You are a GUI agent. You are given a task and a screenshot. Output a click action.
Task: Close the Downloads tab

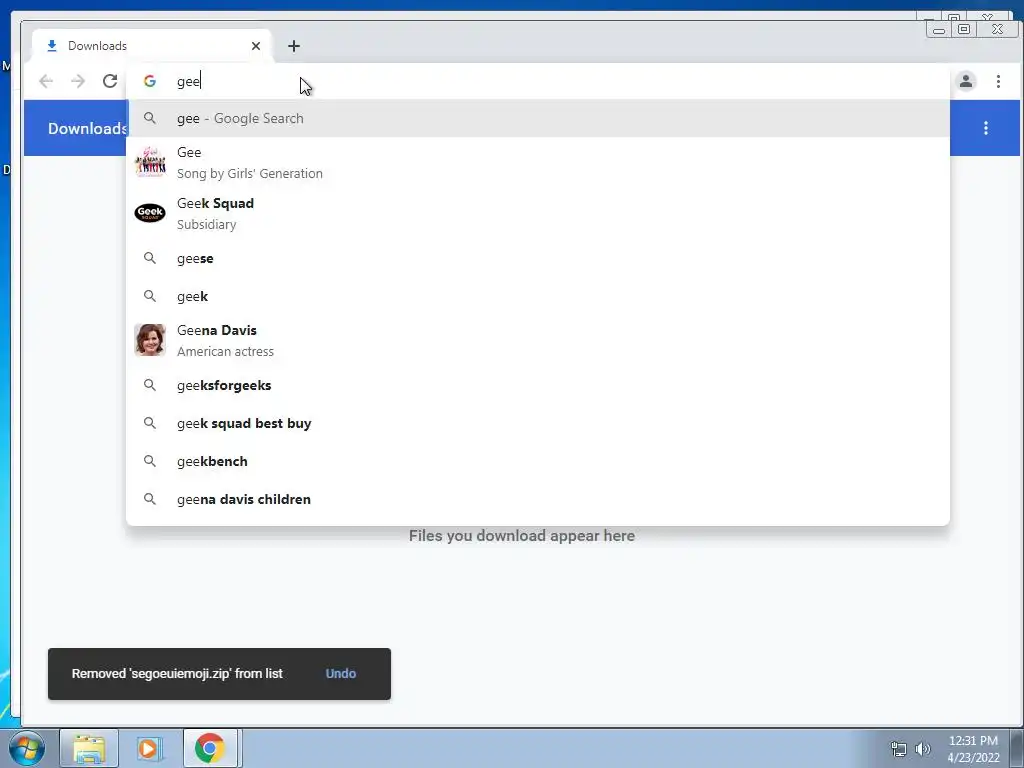click(256, 46)
